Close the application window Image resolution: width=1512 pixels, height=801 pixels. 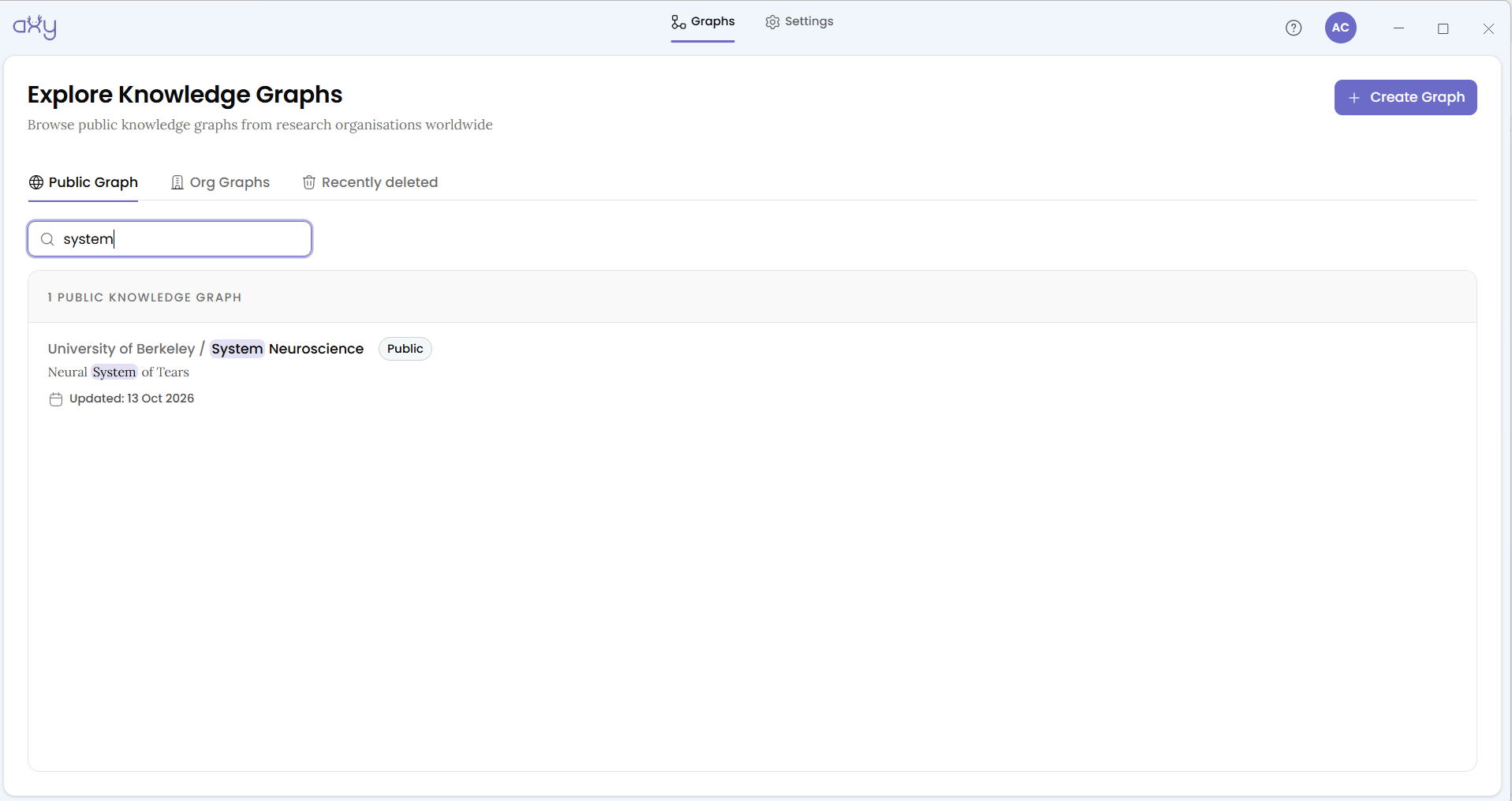[1488, 28]
